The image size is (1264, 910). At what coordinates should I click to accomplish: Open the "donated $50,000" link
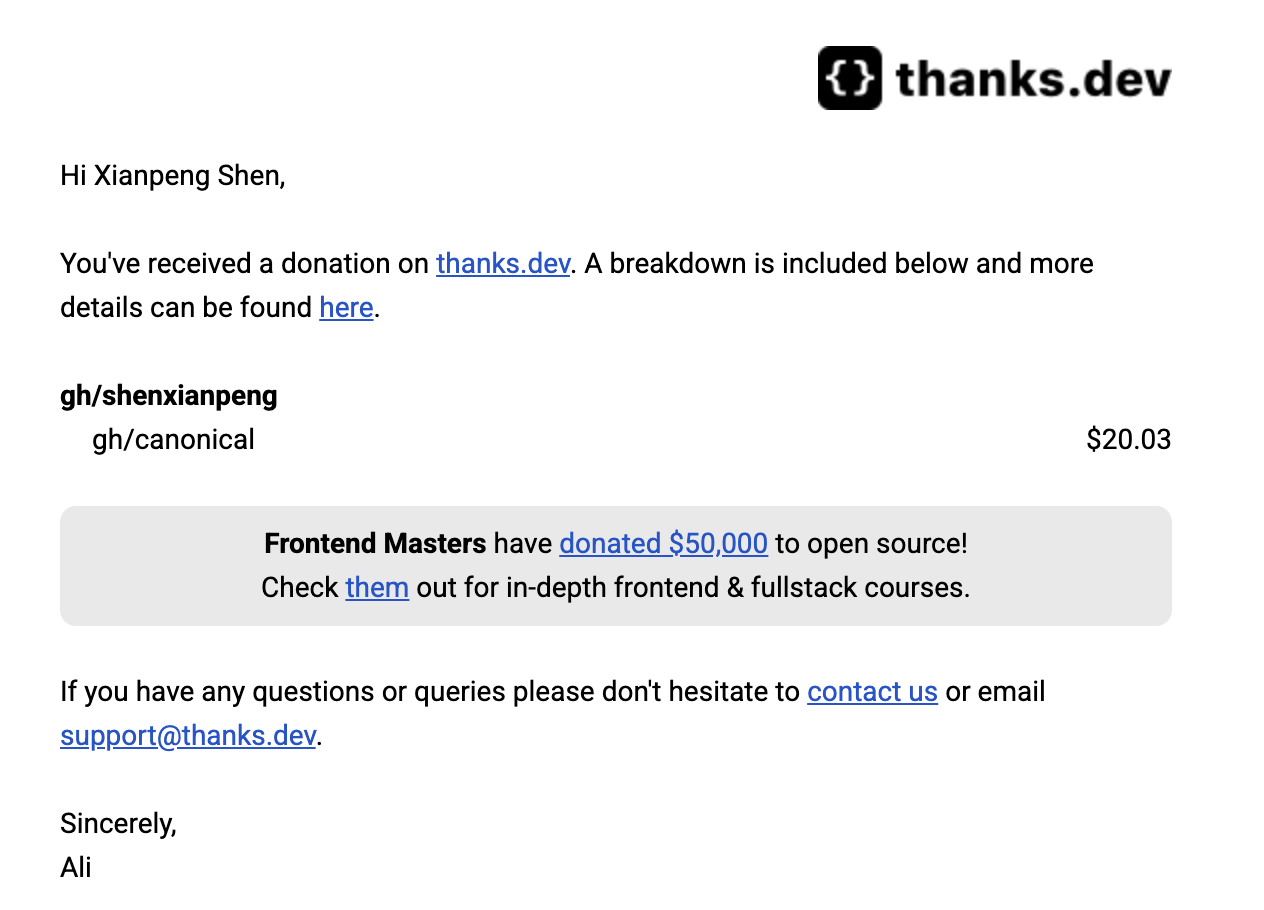click(x=663, y=544)
